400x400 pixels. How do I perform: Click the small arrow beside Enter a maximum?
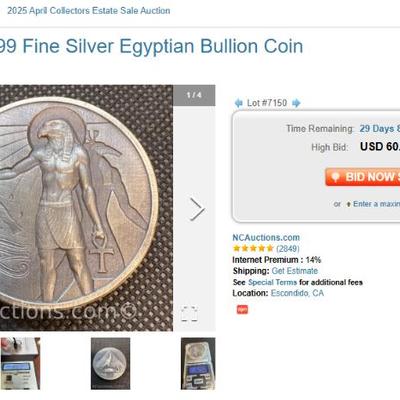(x=349, y=204)
